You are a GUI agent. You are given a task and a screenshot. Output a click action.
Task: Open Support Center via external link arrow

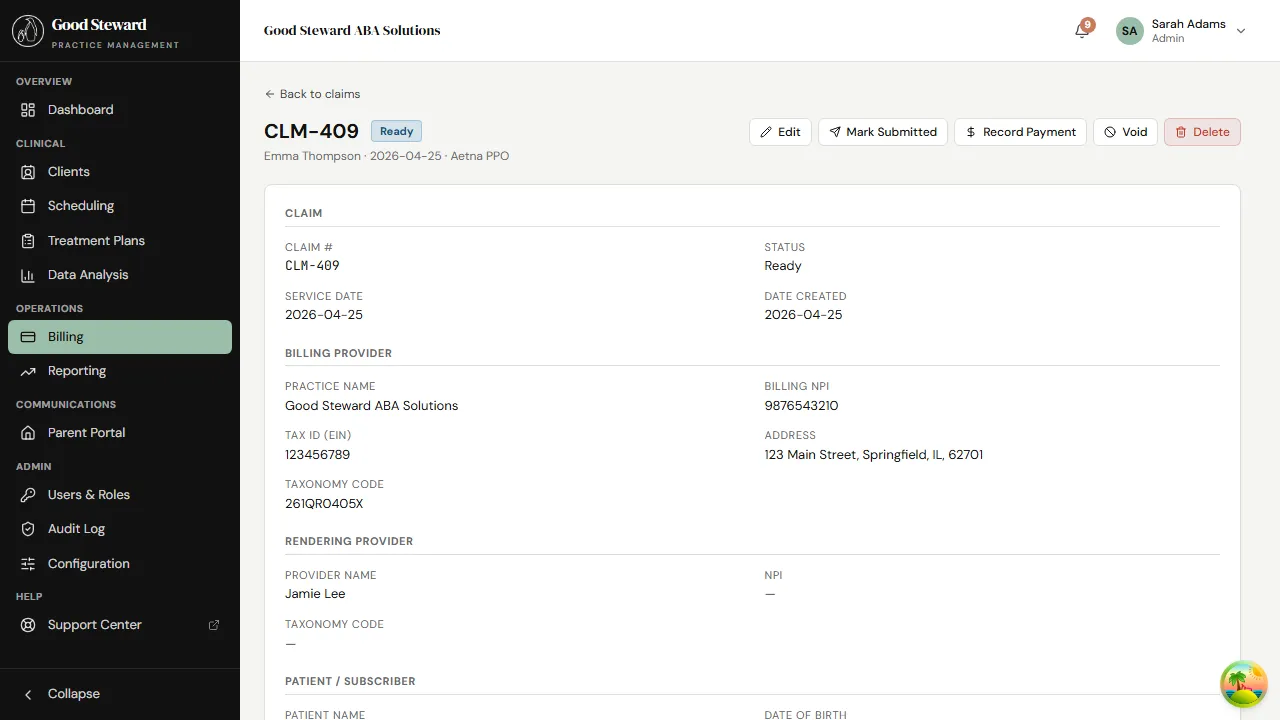(x=214, y=624)
